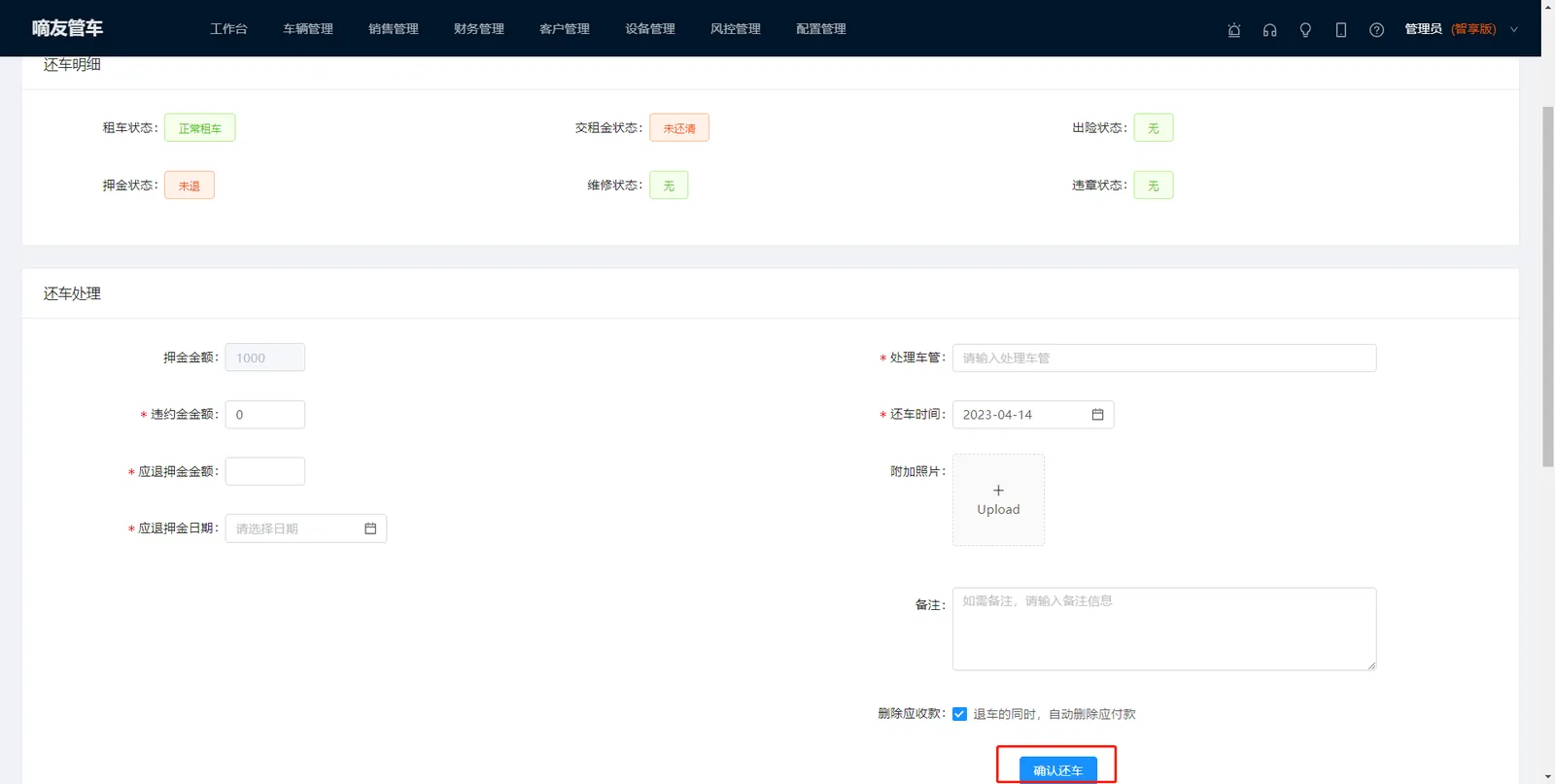Open the 应退押金日期 date picker field
The height and width of the screenshot is (784, 1555).
point(306,528)
